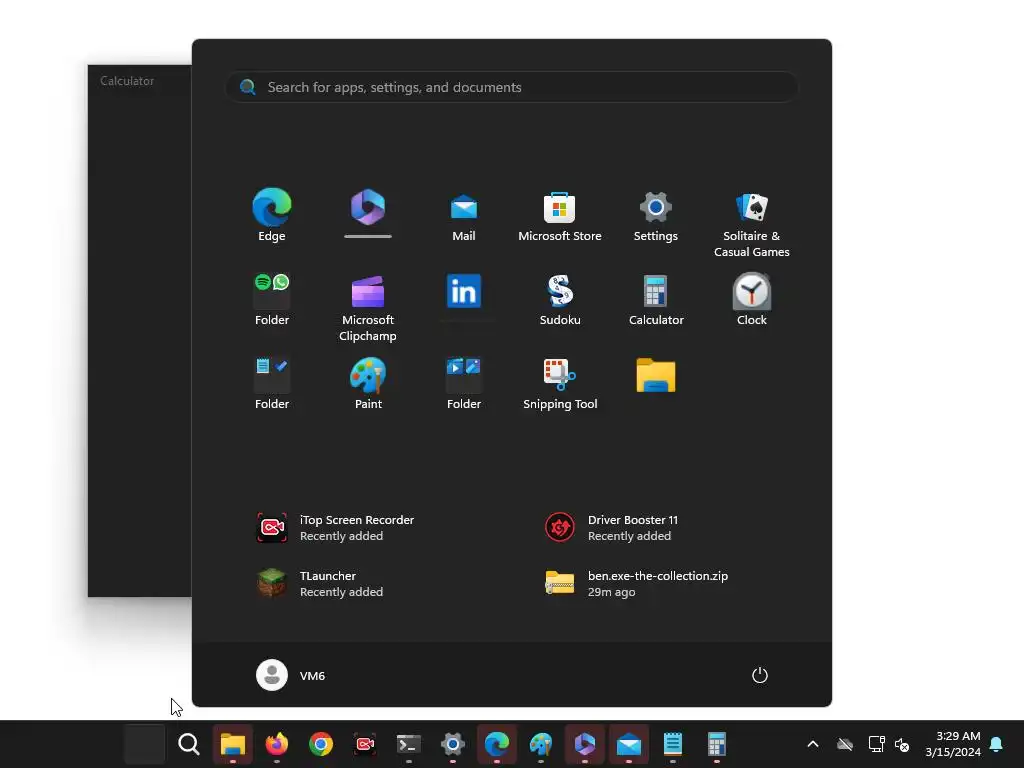Switch to Mail on the taskbar
1024x768 pixels.
629,744
